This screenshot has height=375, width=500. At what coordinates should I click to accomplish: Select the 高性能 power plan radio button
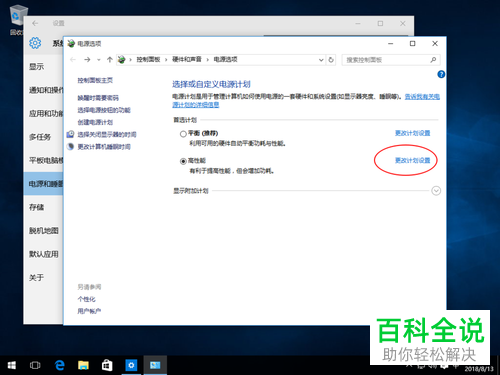click(183, 161)
